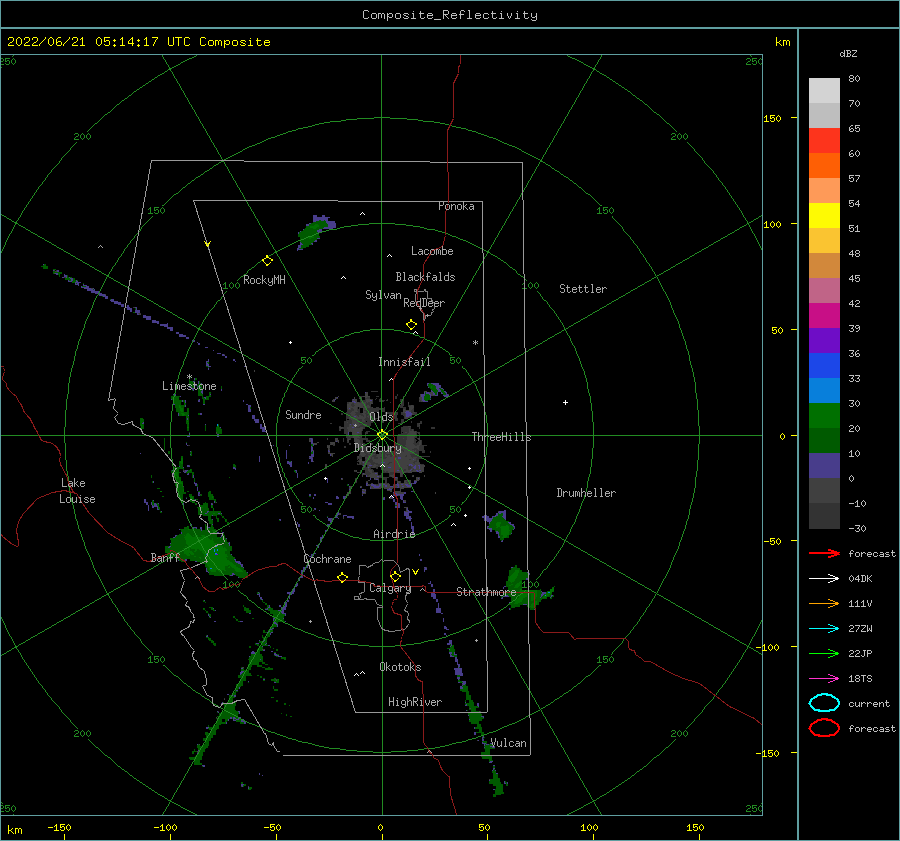Click the green 22JP arrow in legend
Image resolution: width=900 pixels, height=841 pixels.
pyautogui.click(x=824, y=653)
